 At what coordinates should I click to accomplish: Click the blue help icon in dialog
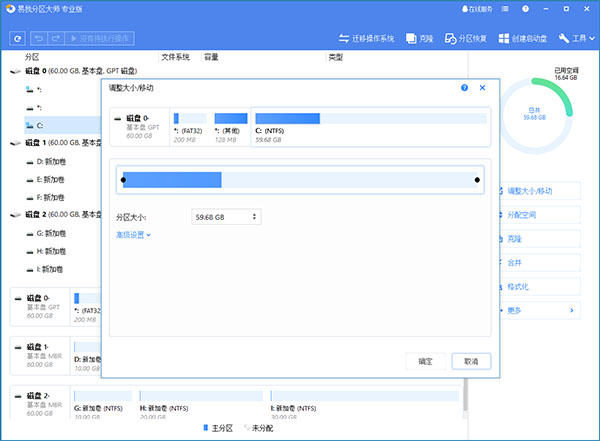464,88
